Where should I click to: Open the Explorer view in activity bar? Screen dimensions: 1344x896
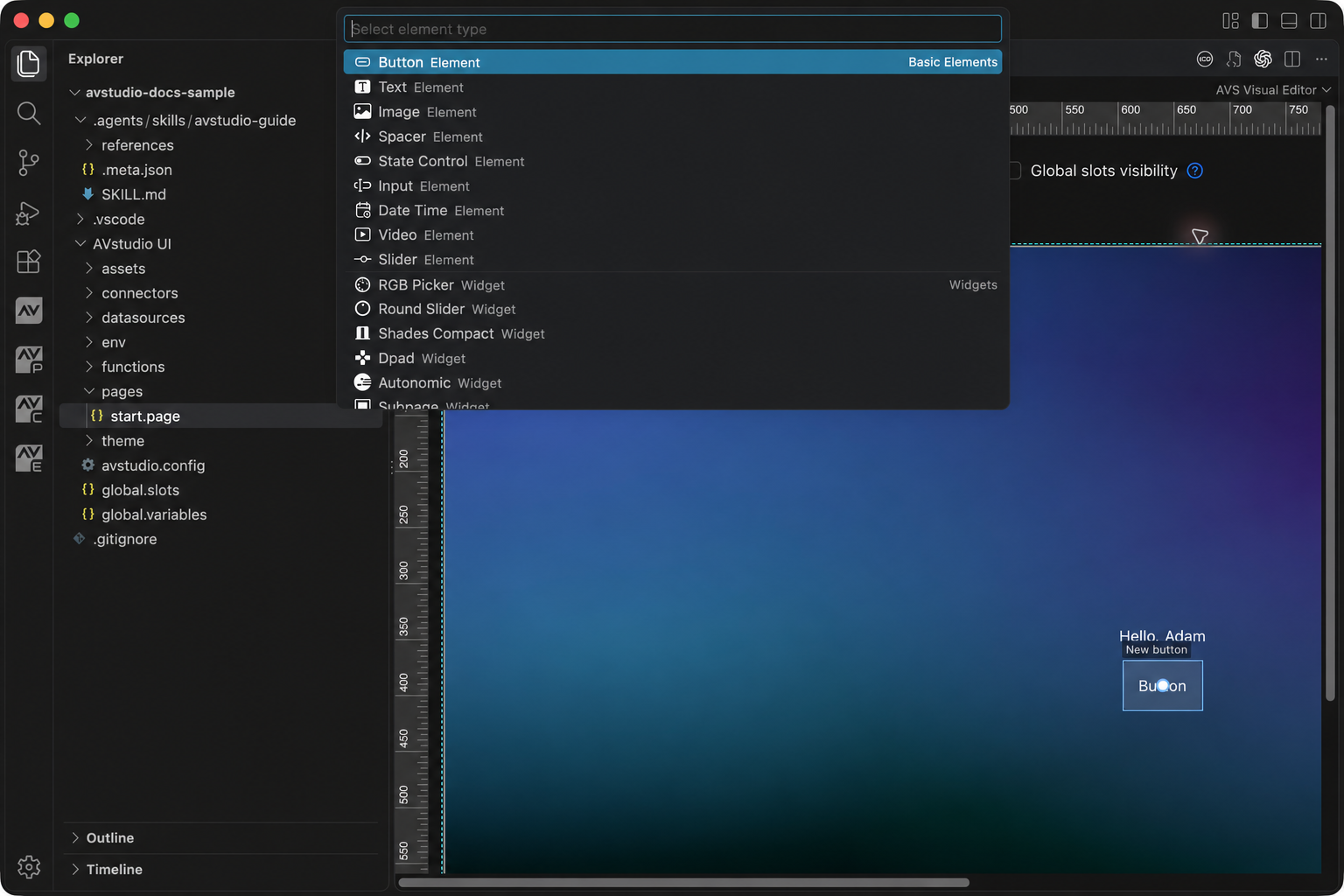pos(29,63)
